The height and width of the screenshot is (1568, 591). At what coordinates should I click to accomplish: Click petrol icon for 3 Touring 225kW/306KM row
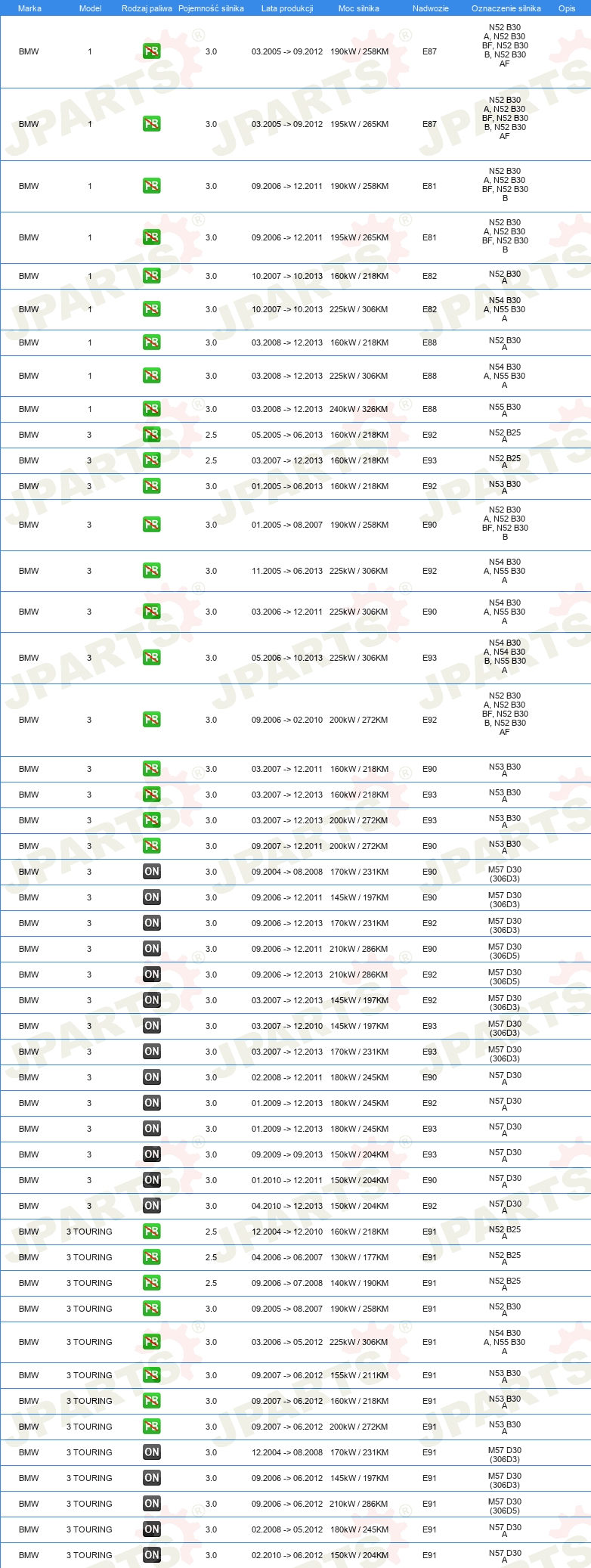tap(151, 1342)
